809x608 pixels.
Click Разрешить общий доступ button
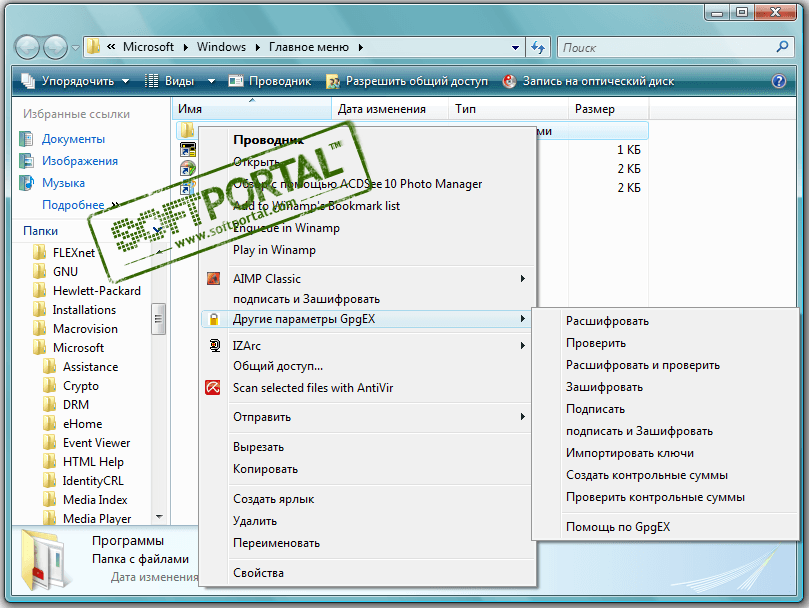click(x=407, y=81)
